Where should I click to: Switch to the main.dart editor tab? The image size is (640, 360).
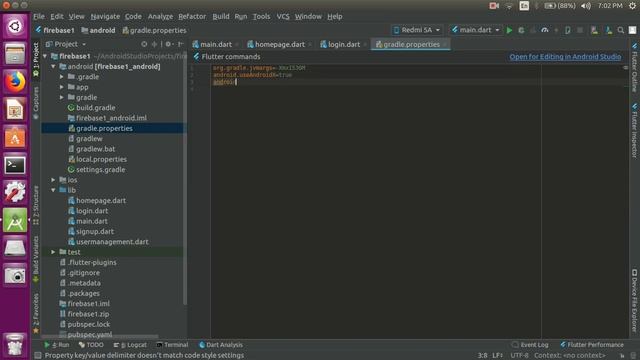(216, 44)
